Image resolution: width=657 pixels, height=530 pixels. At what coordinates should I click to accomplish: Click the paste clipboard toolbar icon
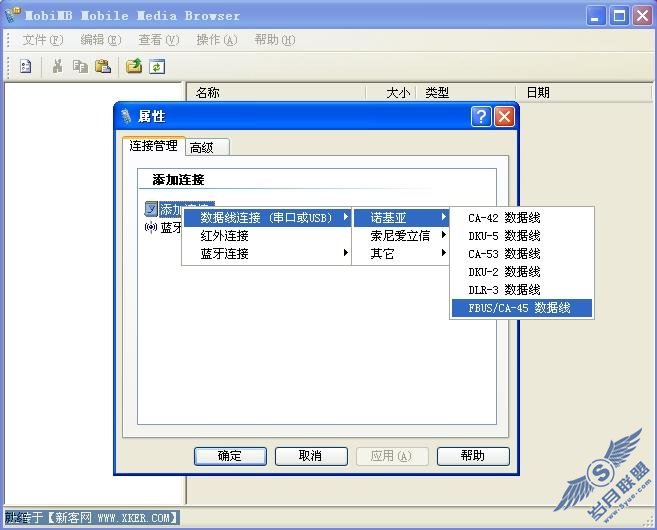103,66
